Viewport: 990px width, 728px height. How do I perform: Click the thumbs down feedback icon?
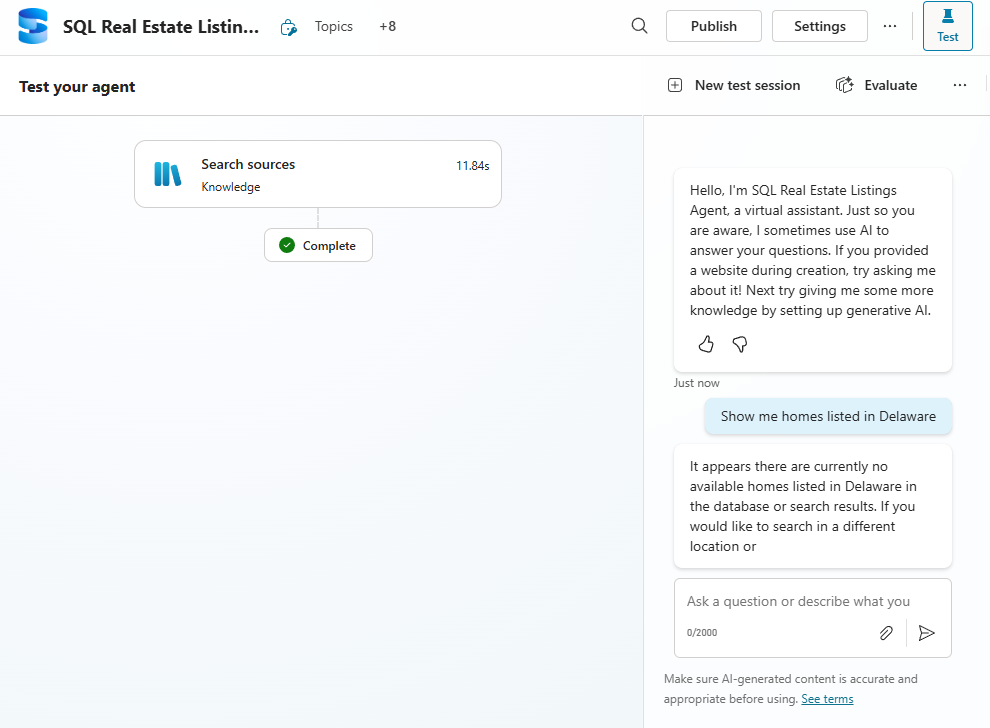(x=740, y=344)
